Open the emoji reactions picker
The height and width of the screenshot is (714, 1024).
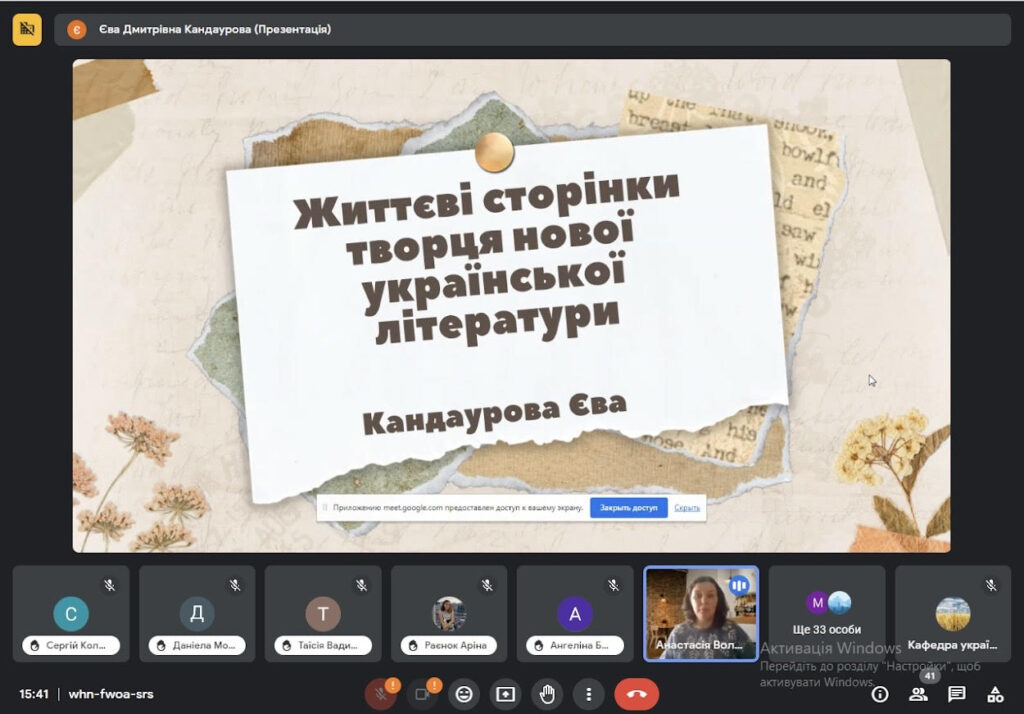tap(464, 694)
